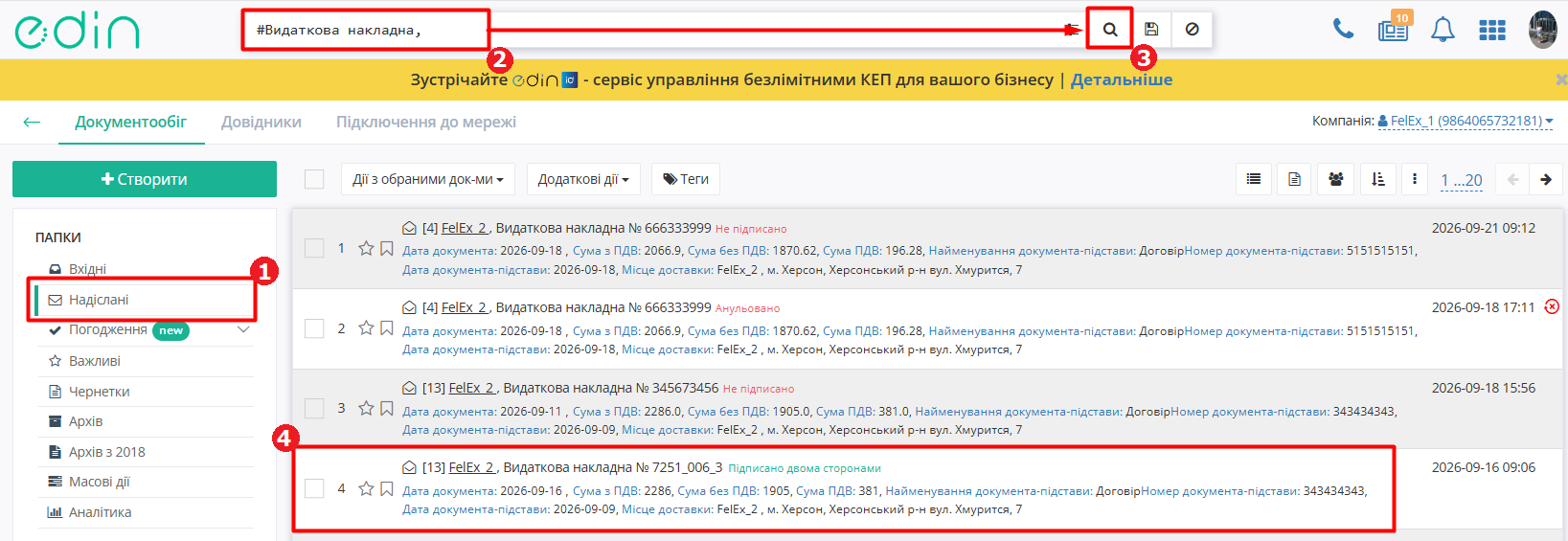Click the red cancelled status icon

tap(1552, 306)
